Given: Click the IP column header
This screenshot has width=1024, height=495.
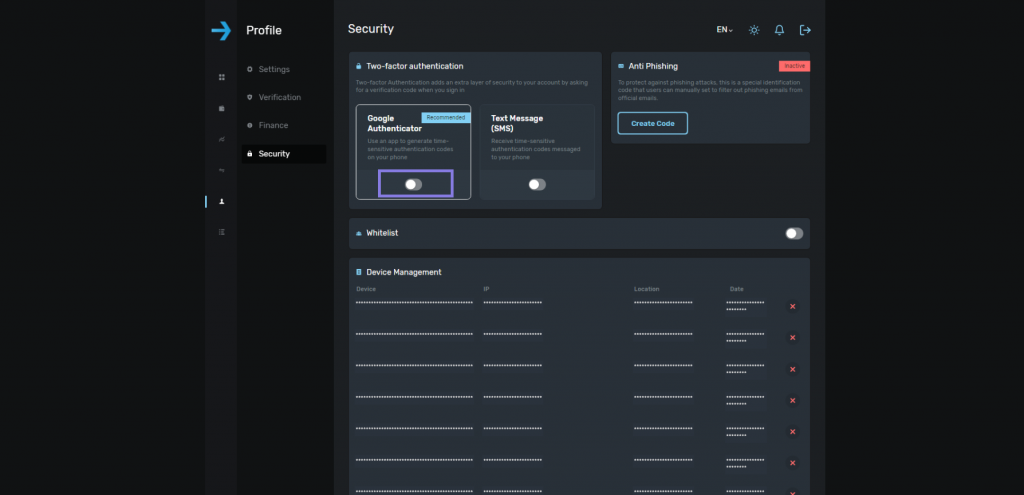Looking at the screenshot, I should [486, 289].
